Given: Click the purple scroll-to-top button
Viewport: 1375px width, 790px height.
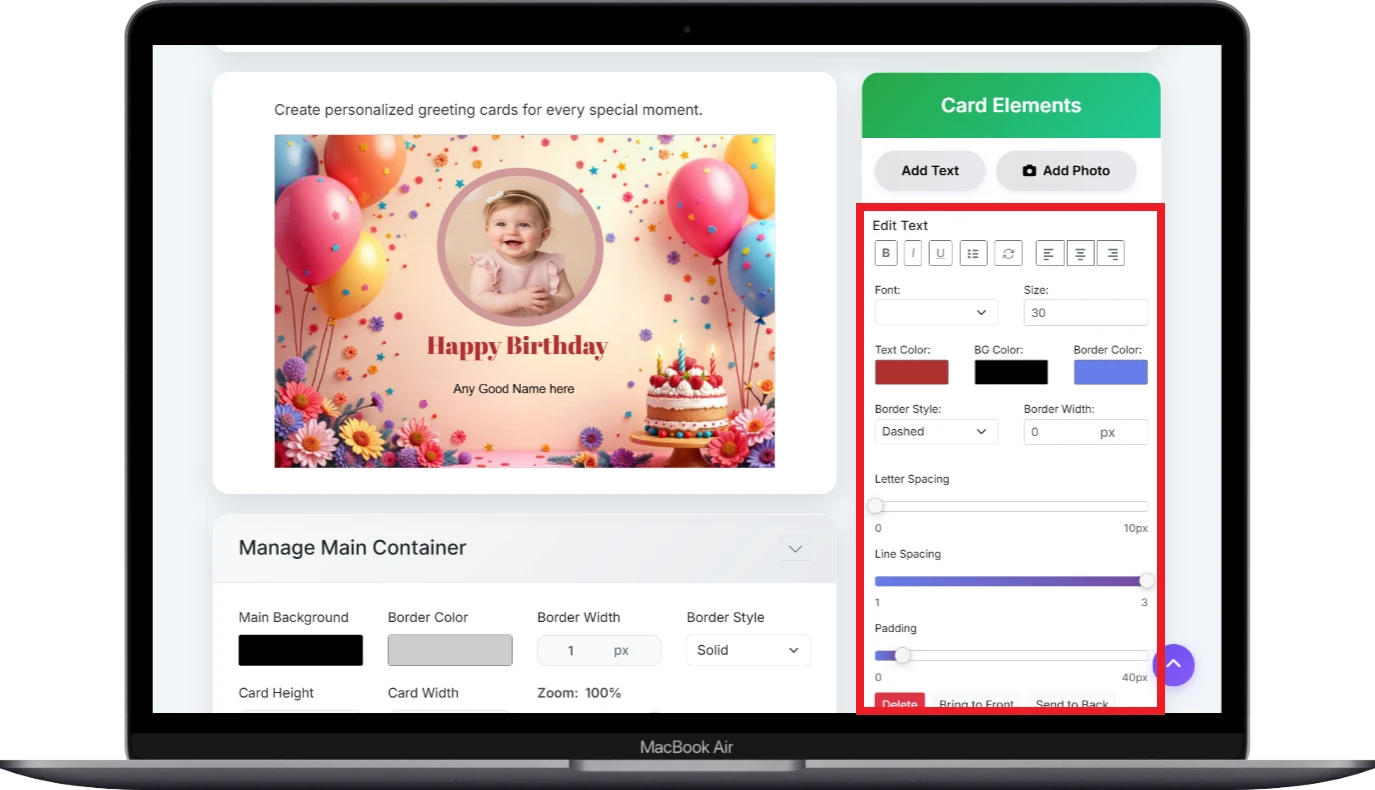Looking at the screenshot, I should tap(1173, 664).
